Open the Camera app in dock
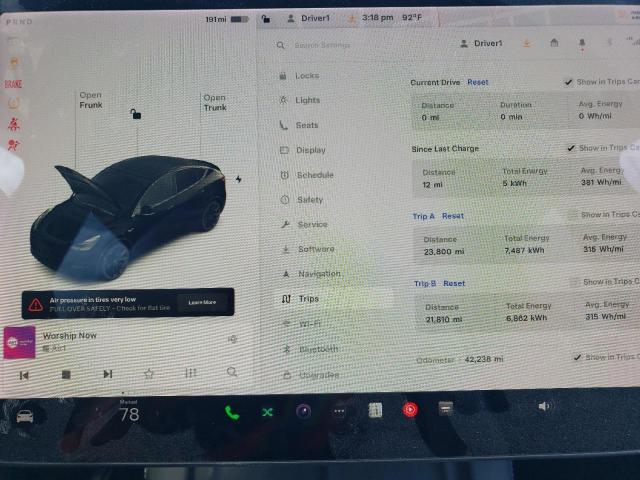The image size is (640, 480). [303, 411]
